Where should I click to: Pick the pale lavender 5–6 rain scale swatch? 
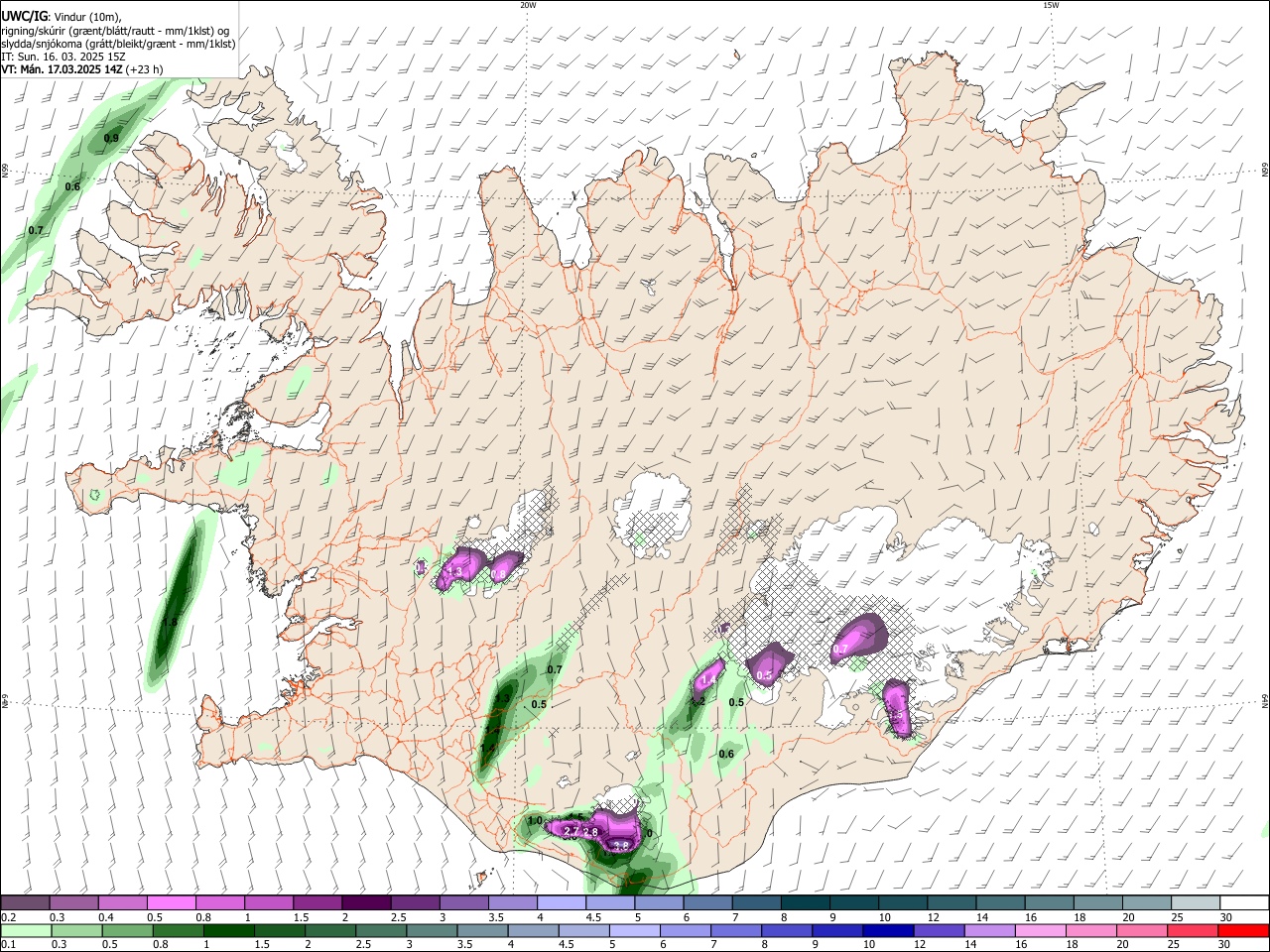(x=635, y=930)
